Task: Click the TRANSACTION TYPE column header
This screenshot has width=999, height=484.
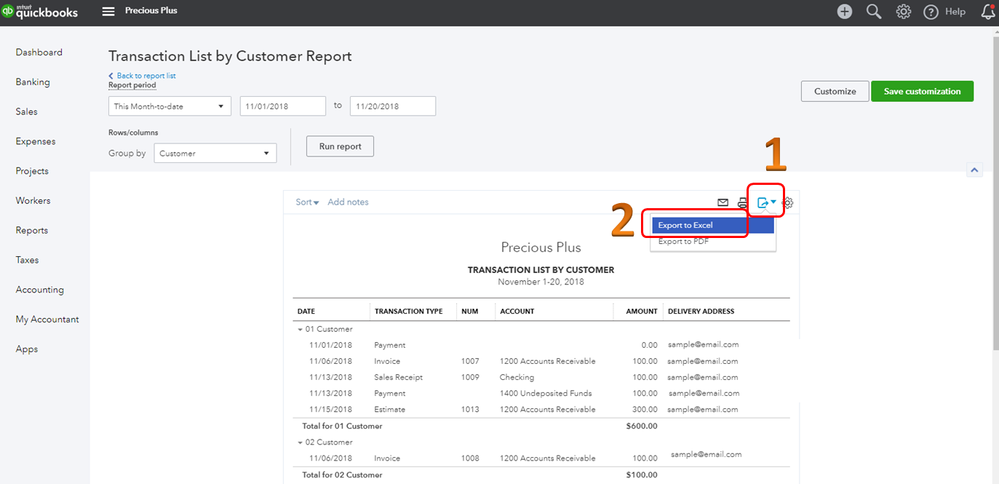Action: (x=408, y=311)
